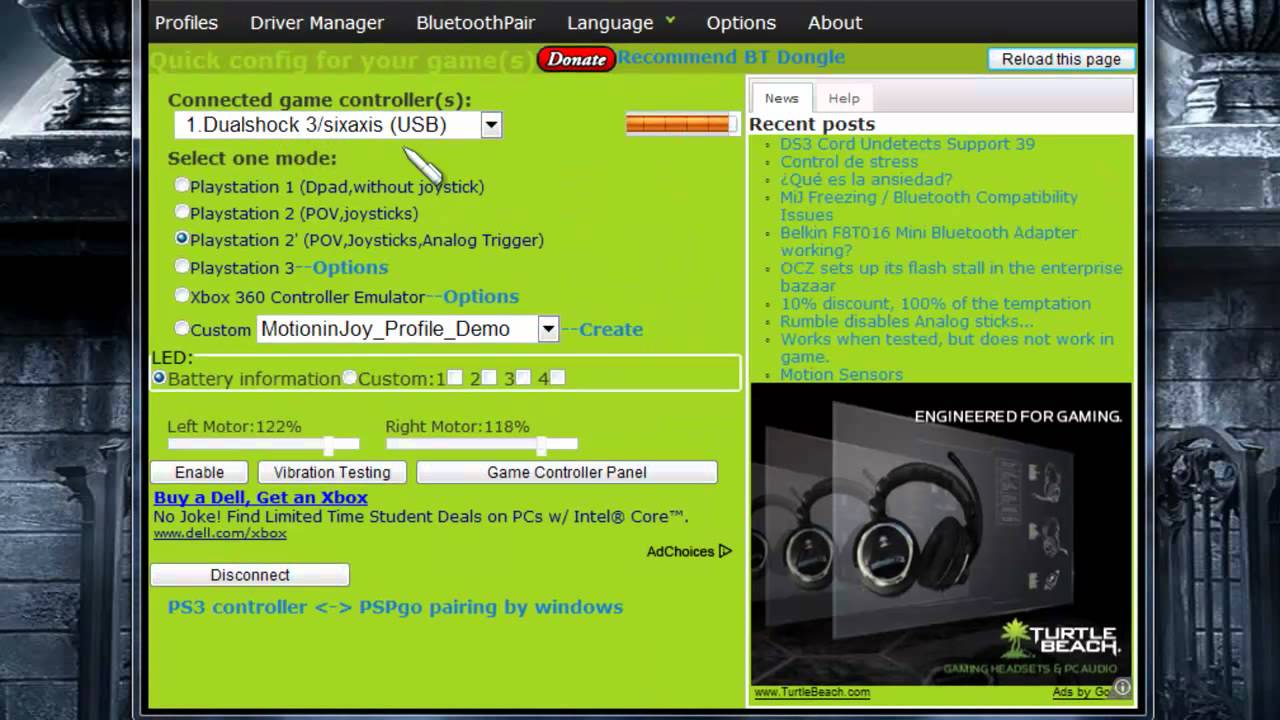Click the Create custom profile link
Screen dimensions: 1280x720
[x=611, y=329]
